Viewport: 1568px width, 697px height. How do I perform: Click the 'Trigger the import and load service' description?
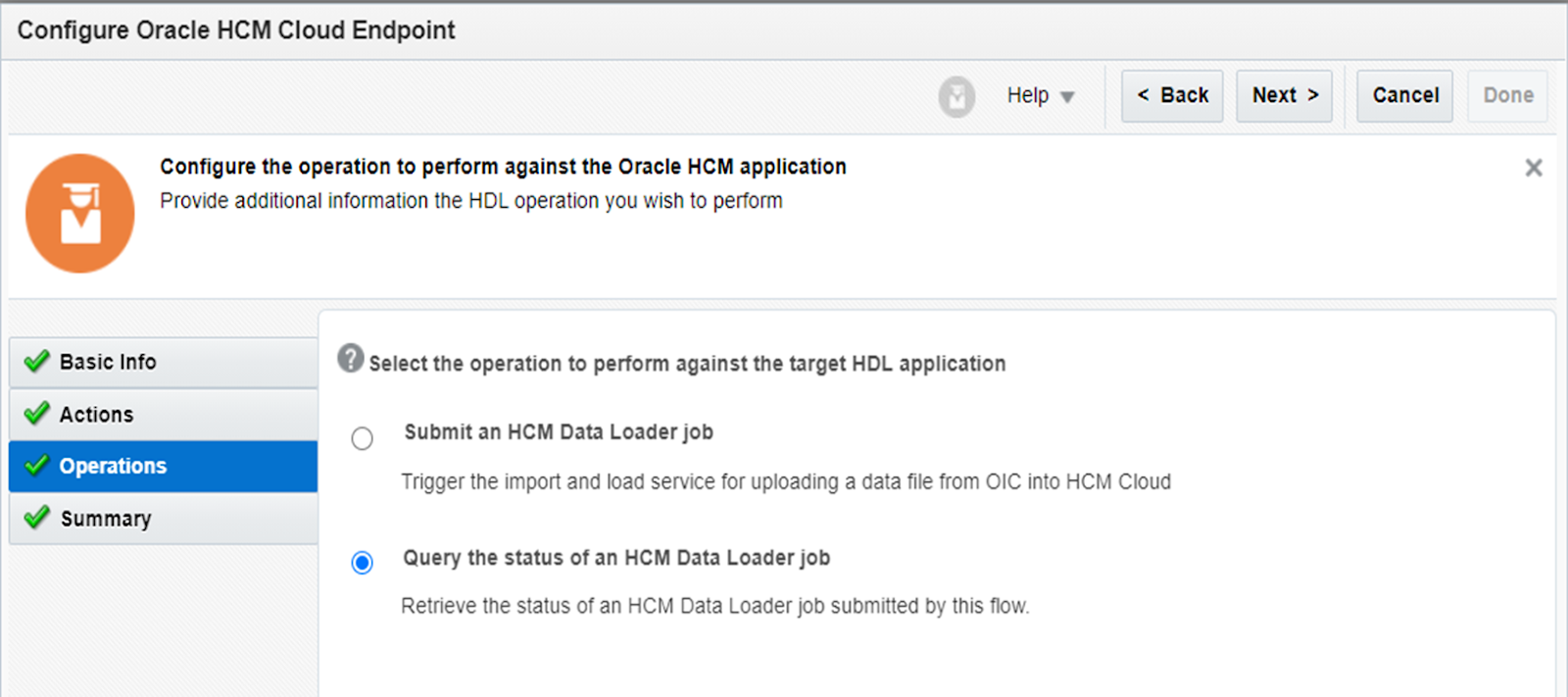(x=786, y=482)
